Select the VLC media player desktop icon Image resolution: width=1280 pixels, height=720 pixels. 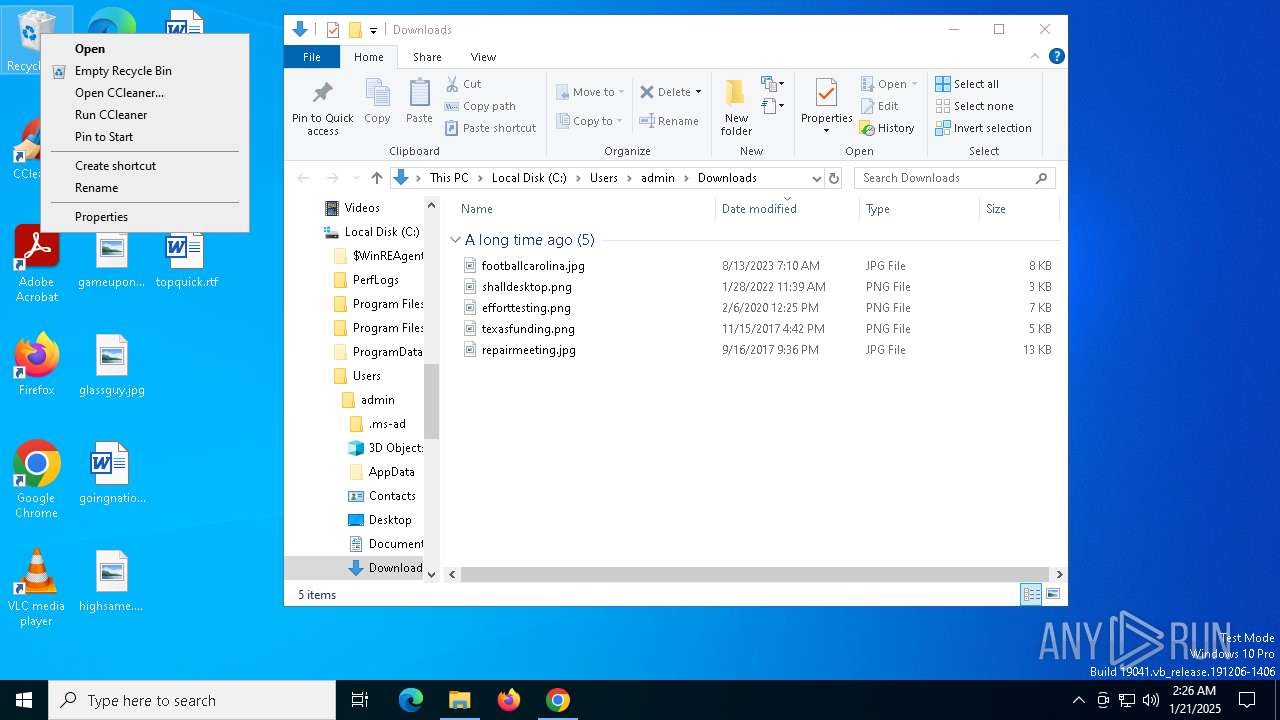[37, 588]
